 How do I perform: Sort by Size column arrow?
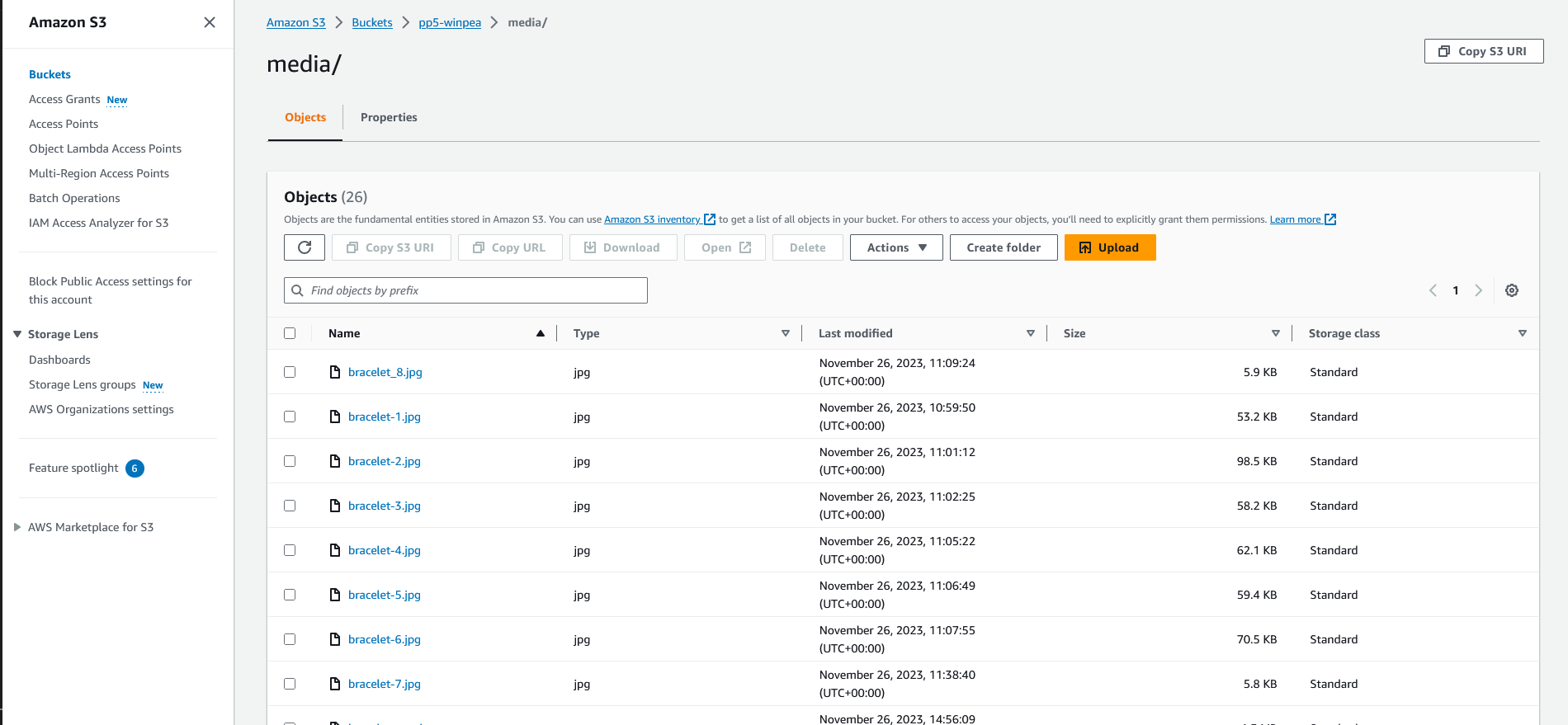1276,333
